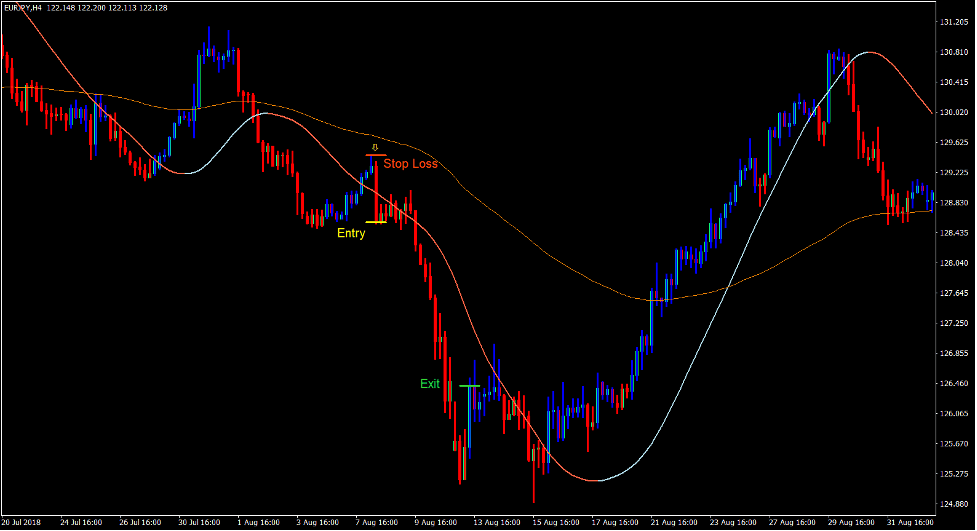Viewport: 977px width, 531px height.
Task: Click the 7 Aug 16:00 time label
Action: click(376, 522)
